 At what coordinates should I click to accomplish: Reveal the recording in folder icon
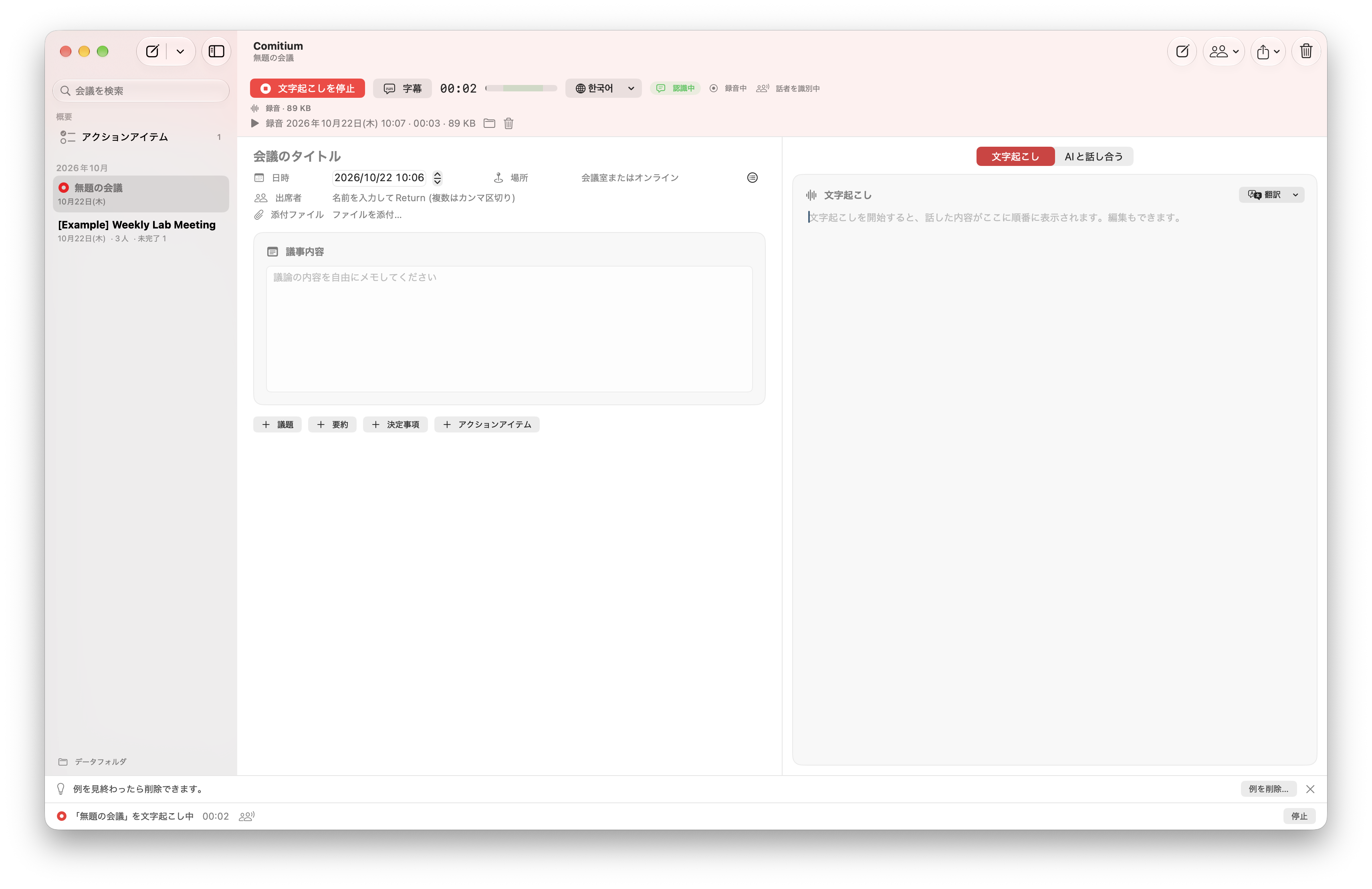[489, 123]
